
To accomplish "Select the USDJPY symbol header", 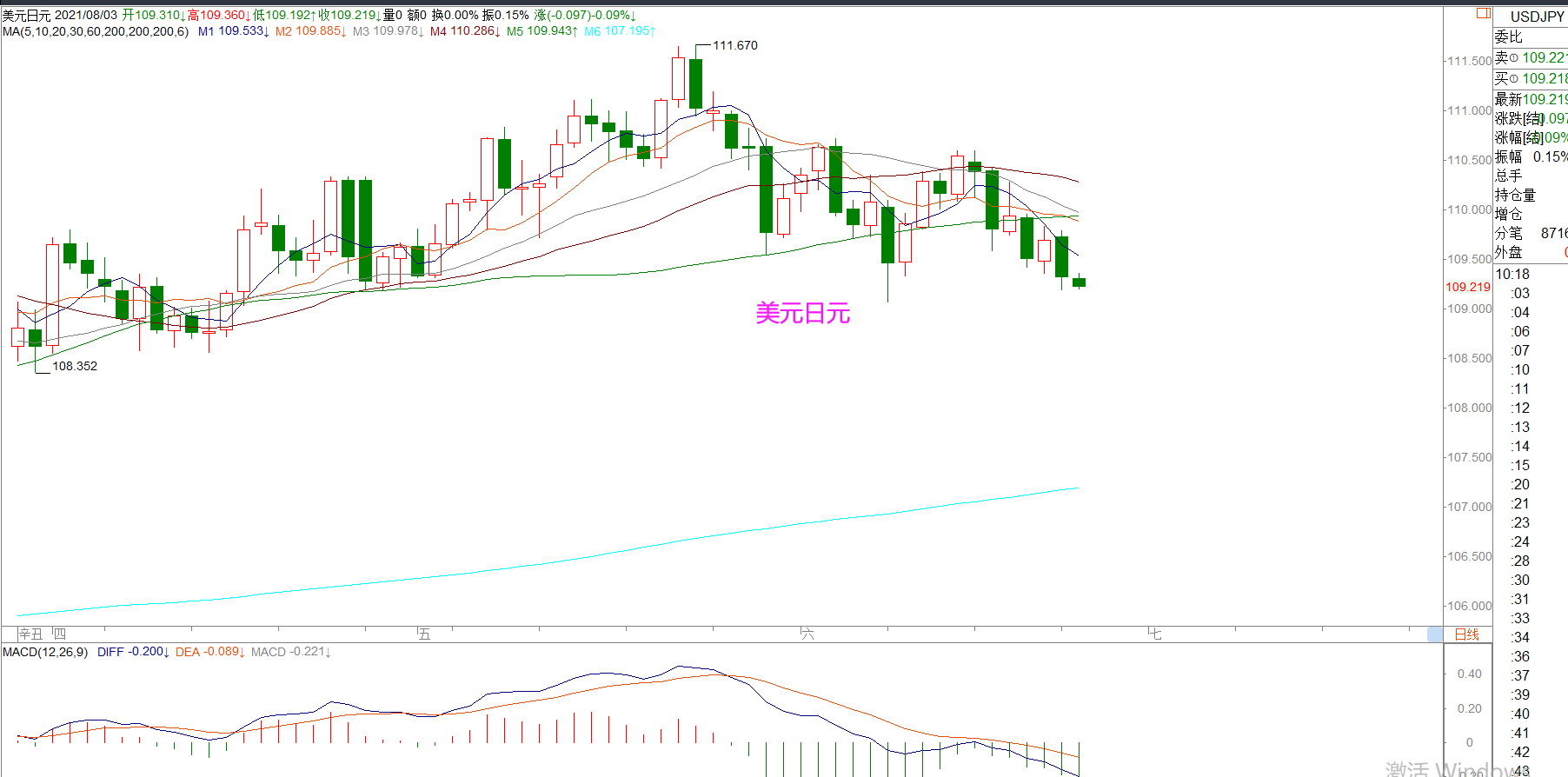I will pyautogui.click(x=1537, y=17).
